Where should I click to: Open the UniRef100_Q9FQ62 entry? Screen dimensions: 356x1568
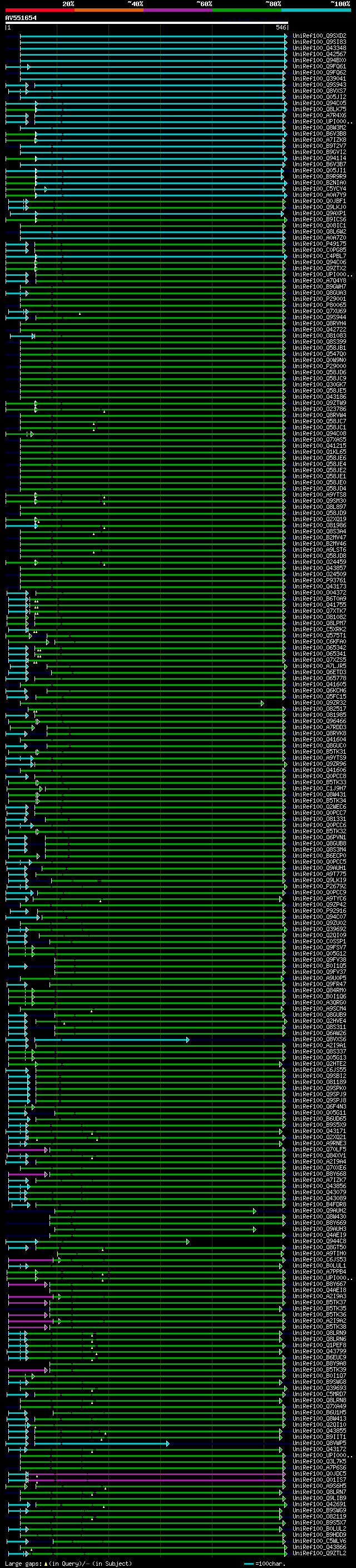coord(319,72)
